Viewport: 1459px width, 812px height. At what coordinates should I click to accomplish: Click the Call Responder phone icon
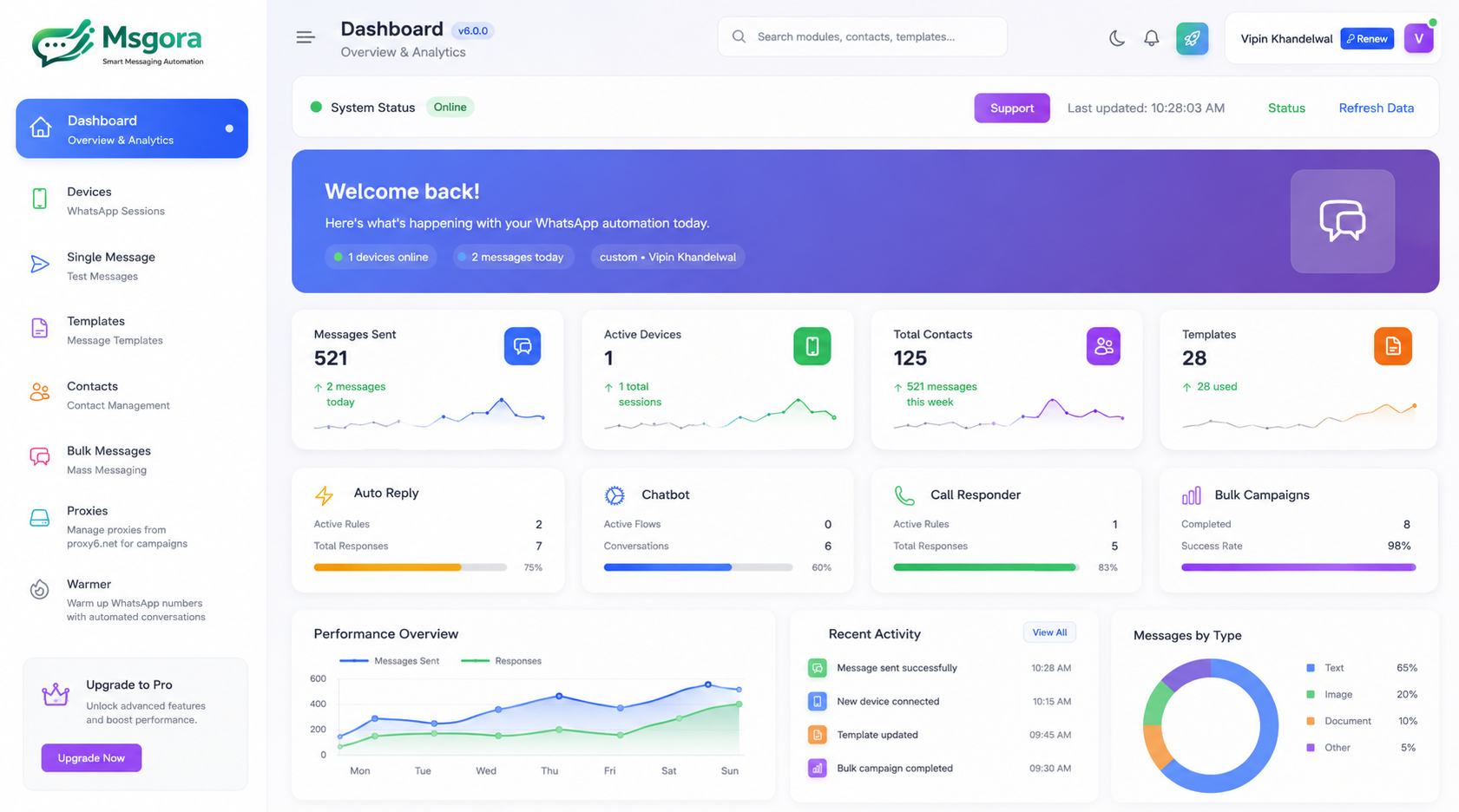(904, 495)
